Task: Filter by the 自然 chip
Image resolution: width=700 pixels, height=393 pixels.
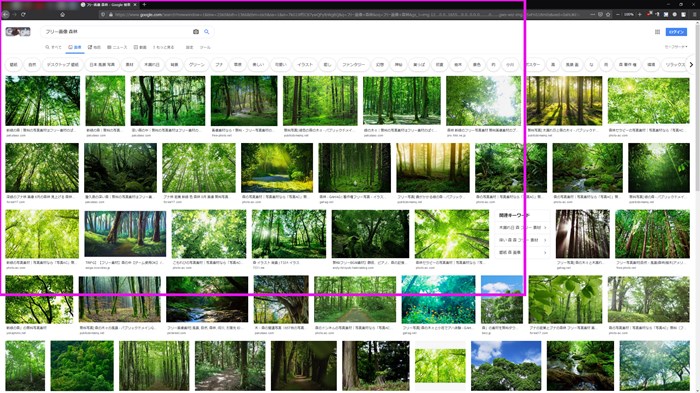Action: coord(32,64)
